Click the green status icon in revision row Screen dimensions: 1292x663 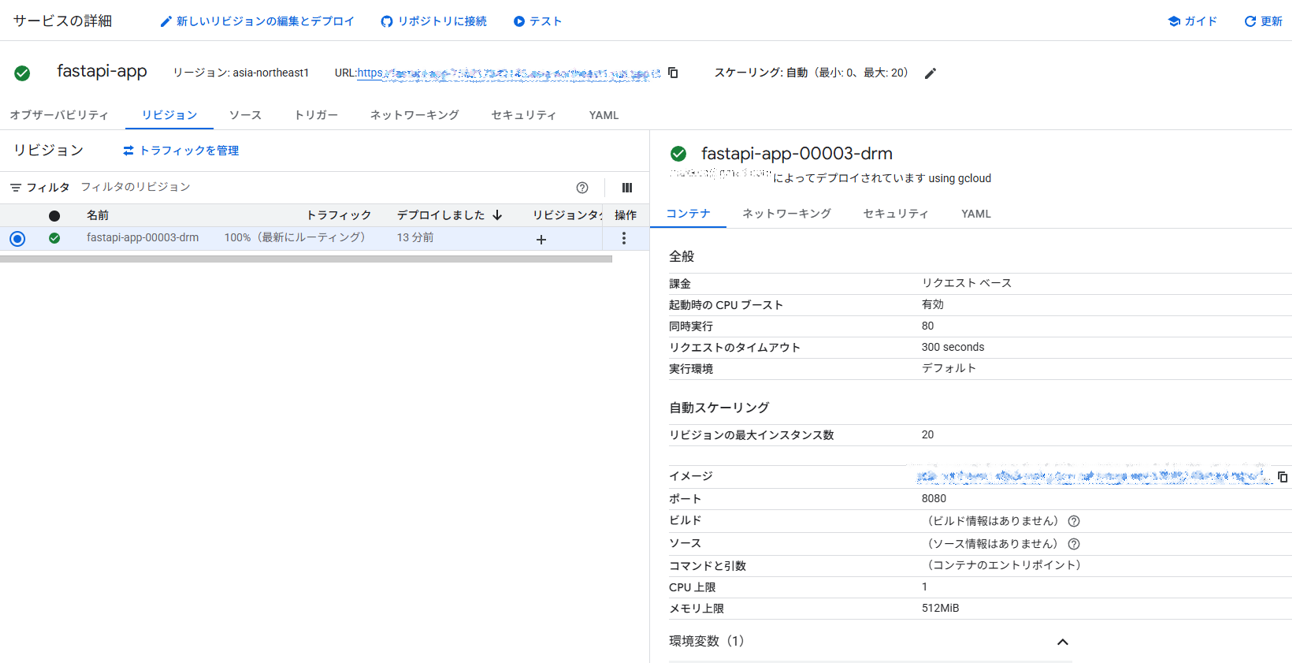coord(54,238)
